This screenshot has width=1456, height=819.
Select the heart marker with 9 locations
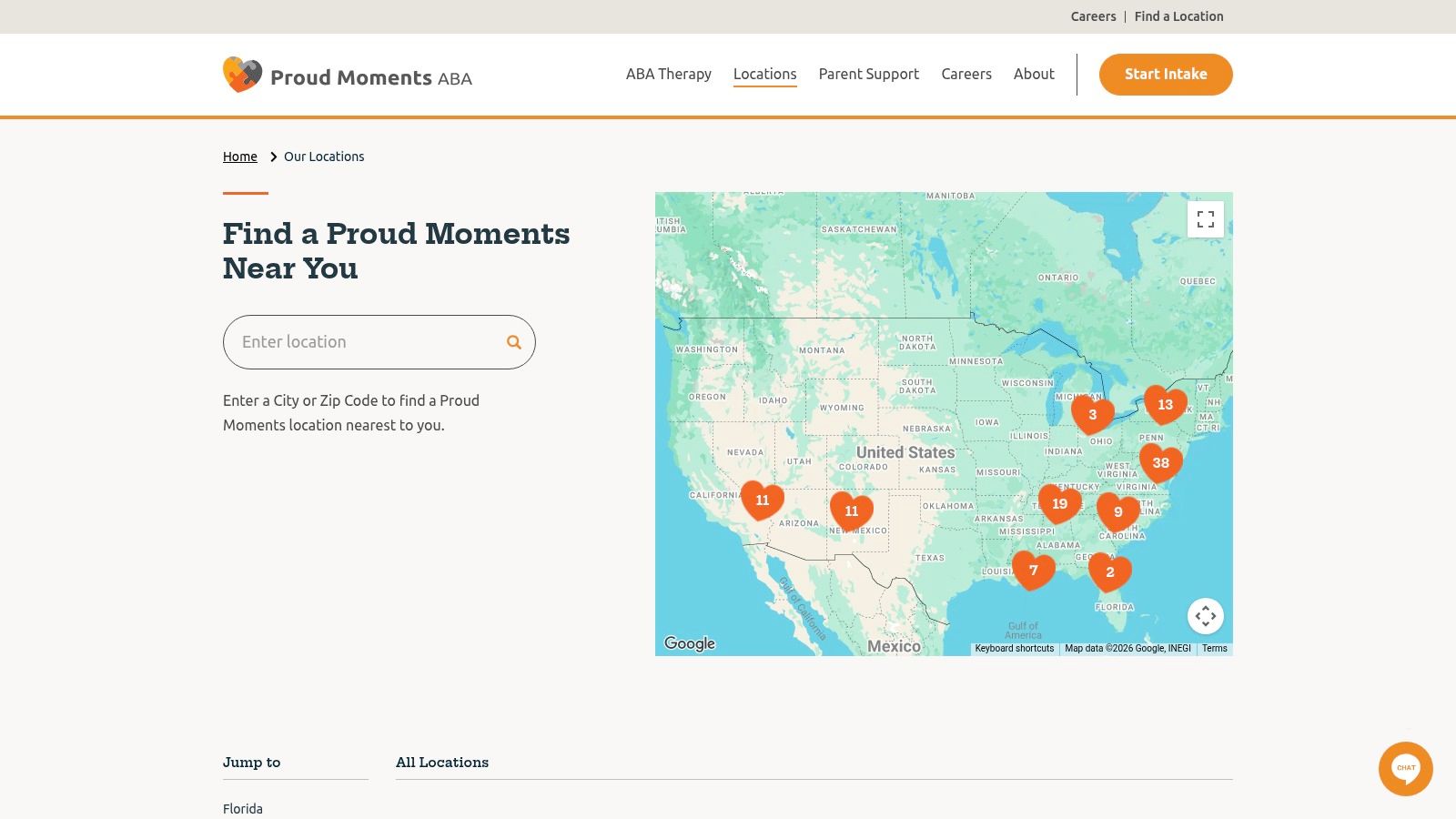tap(1118, 512)
